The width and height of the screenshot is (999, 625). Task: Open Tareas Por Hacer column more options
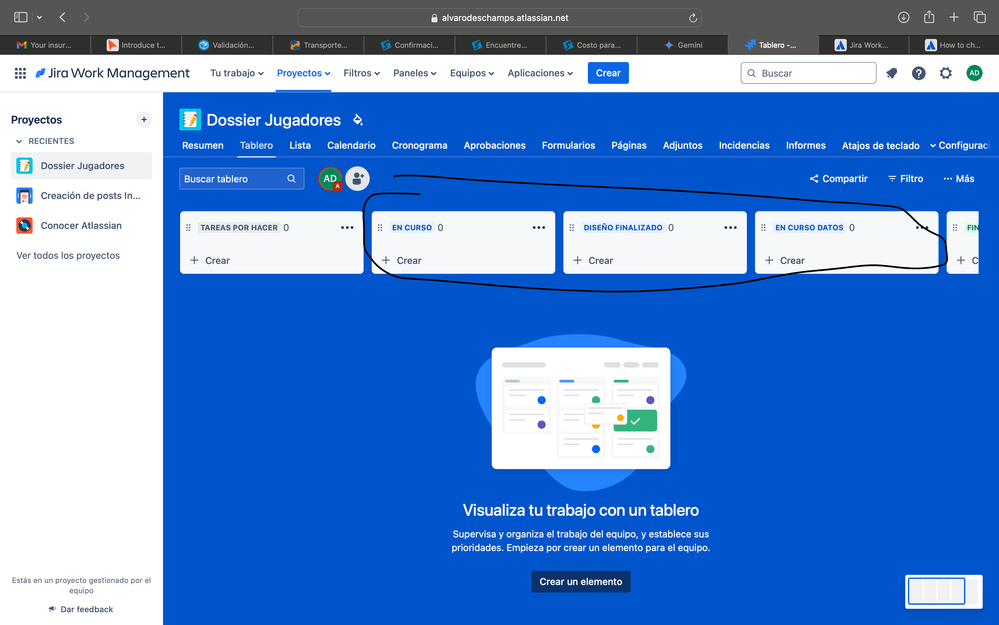point(347,227)
